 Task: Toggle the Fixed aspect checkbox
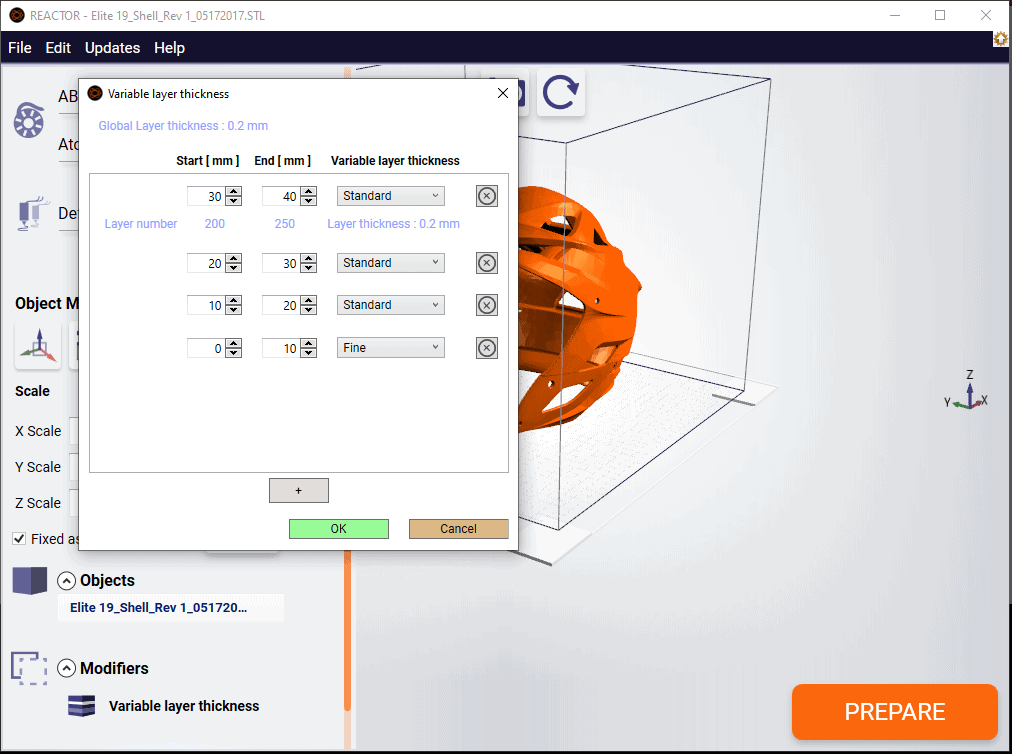point(19,538)
